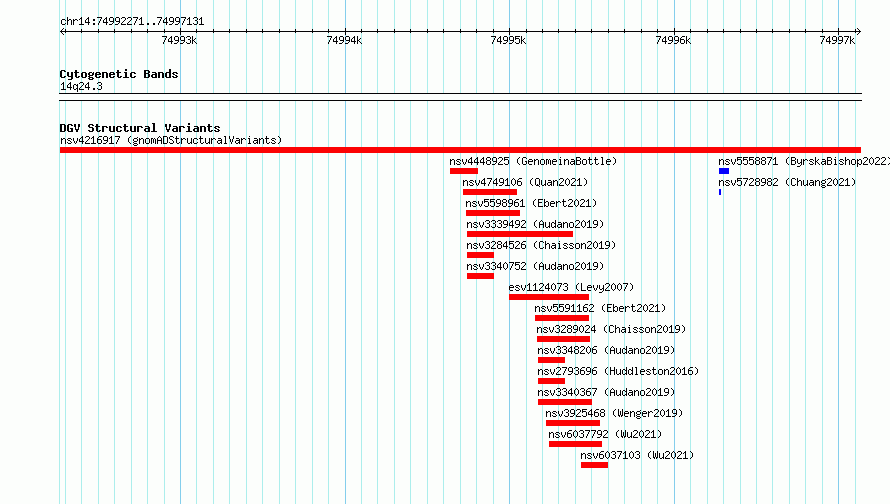The width and height of the screenshot is (890, 504).
Task: Open nsv5728982 (Chuang2021) variant label
Action: coord(787,182)
